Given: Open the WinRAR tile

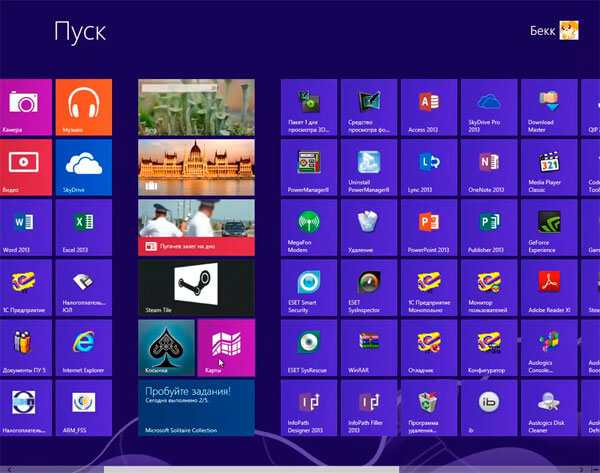Looking at the screenshot, I should point(369,347).
